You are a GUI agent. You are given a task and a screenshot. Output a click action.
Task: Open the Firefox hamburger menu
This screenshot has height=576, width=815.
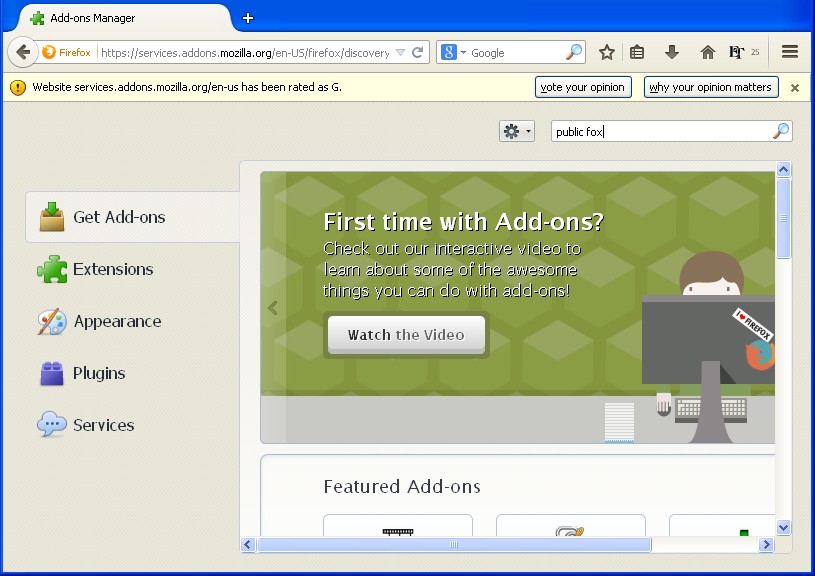[790, 51]
